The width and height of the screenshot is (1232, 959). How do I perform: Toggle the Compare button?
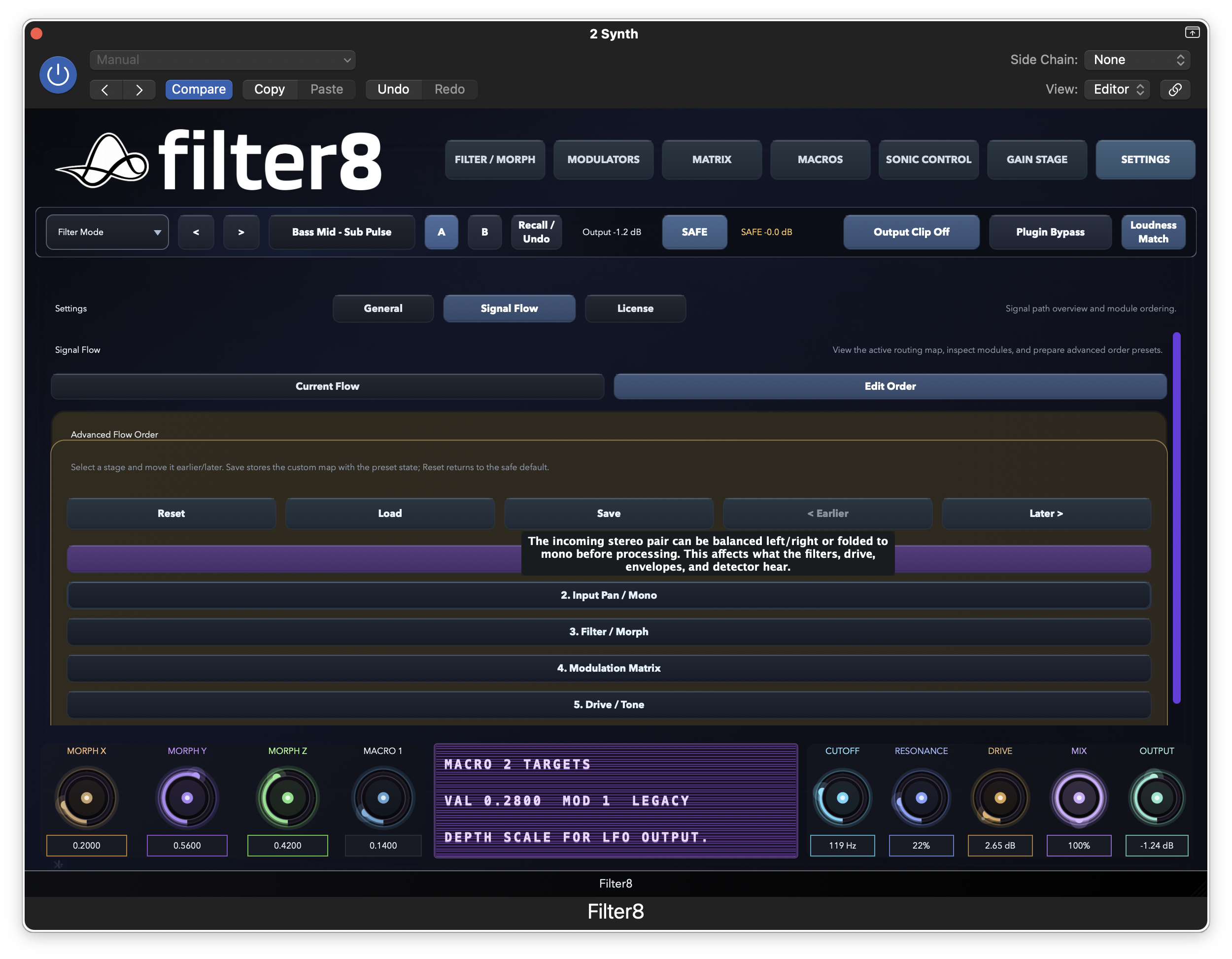click(199, 90)
